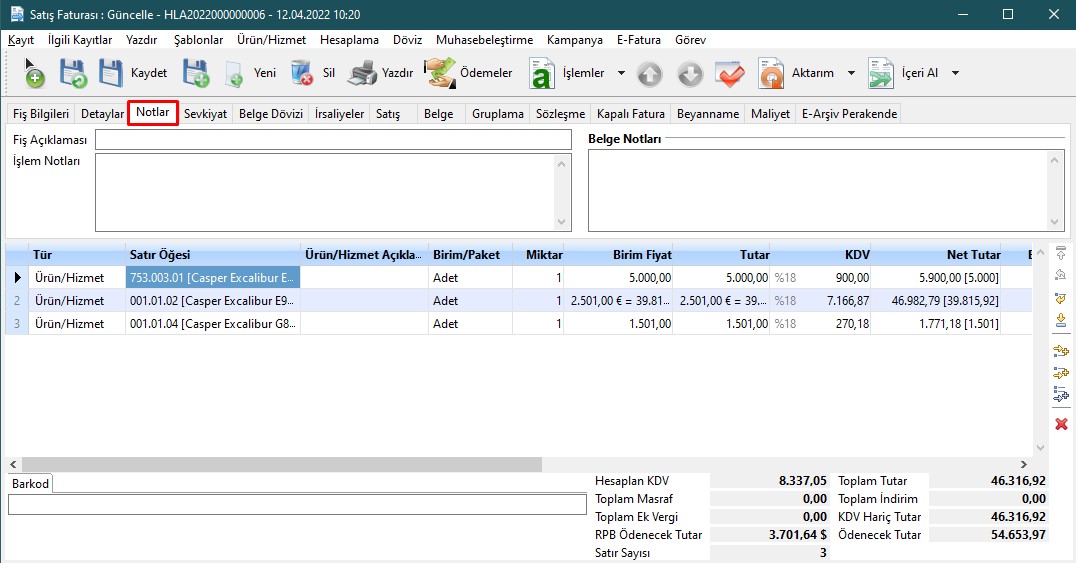Click the save-and-refresh floppy disk icon

pyautogui.click(x=73, y=73)
